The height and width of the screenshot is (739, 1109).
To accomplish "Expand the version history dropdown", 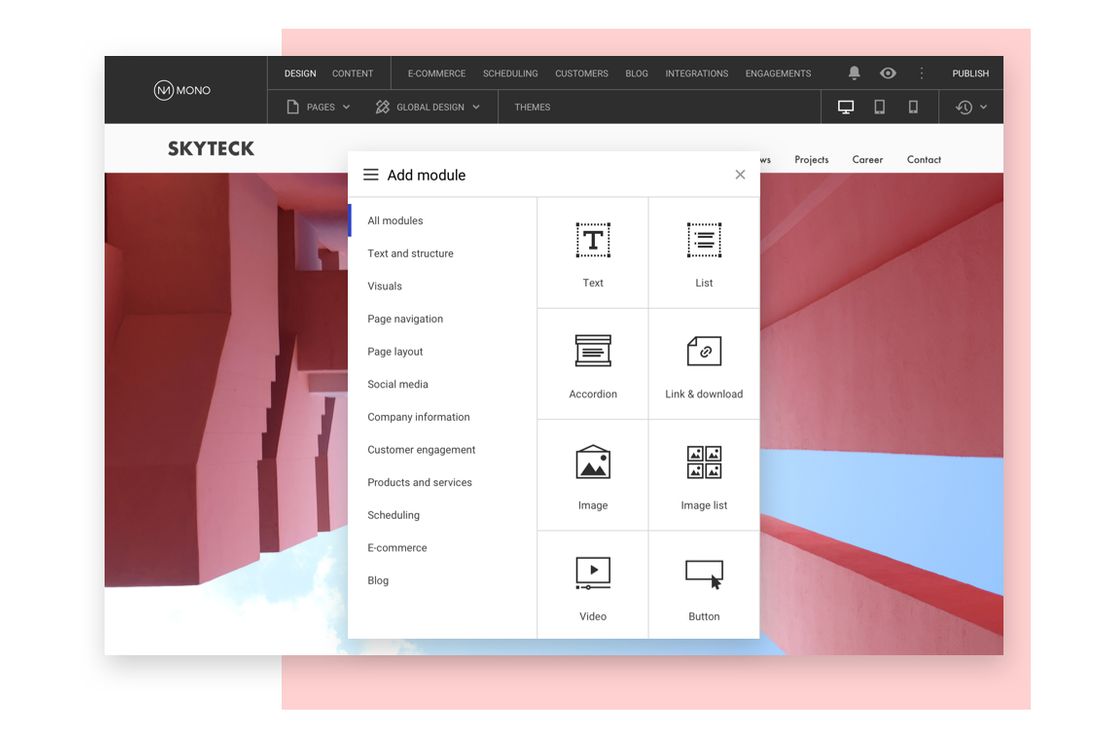I will click(971, 107).
